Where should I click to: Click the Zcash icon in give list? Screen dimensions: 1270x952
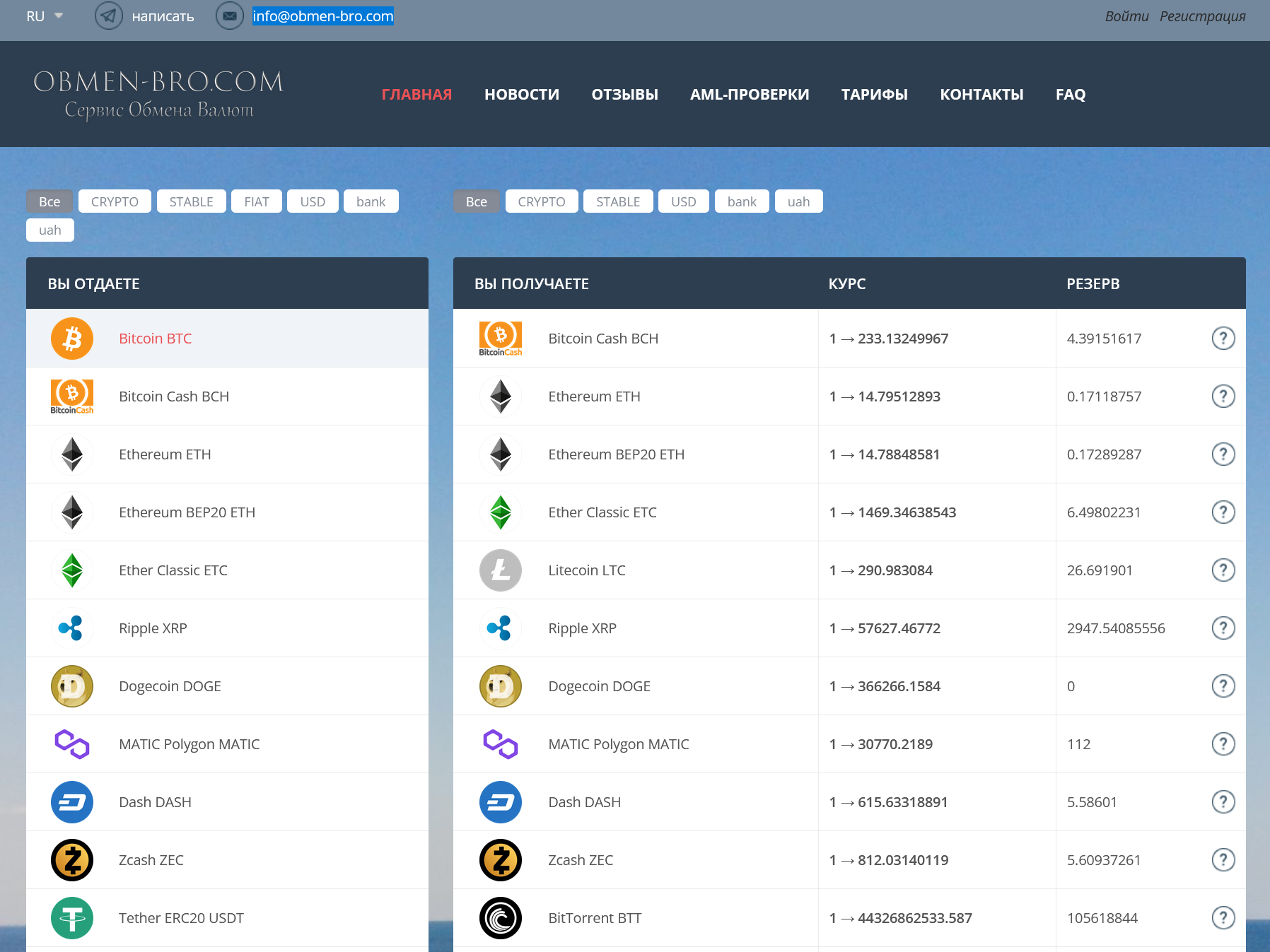(x=72, y=860)
